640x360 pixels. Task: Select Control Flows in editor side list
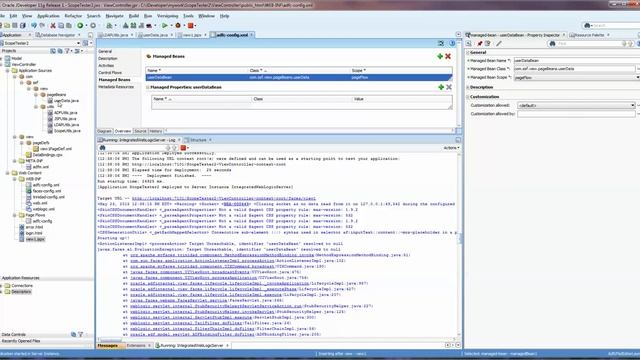[x=110, y=72]
